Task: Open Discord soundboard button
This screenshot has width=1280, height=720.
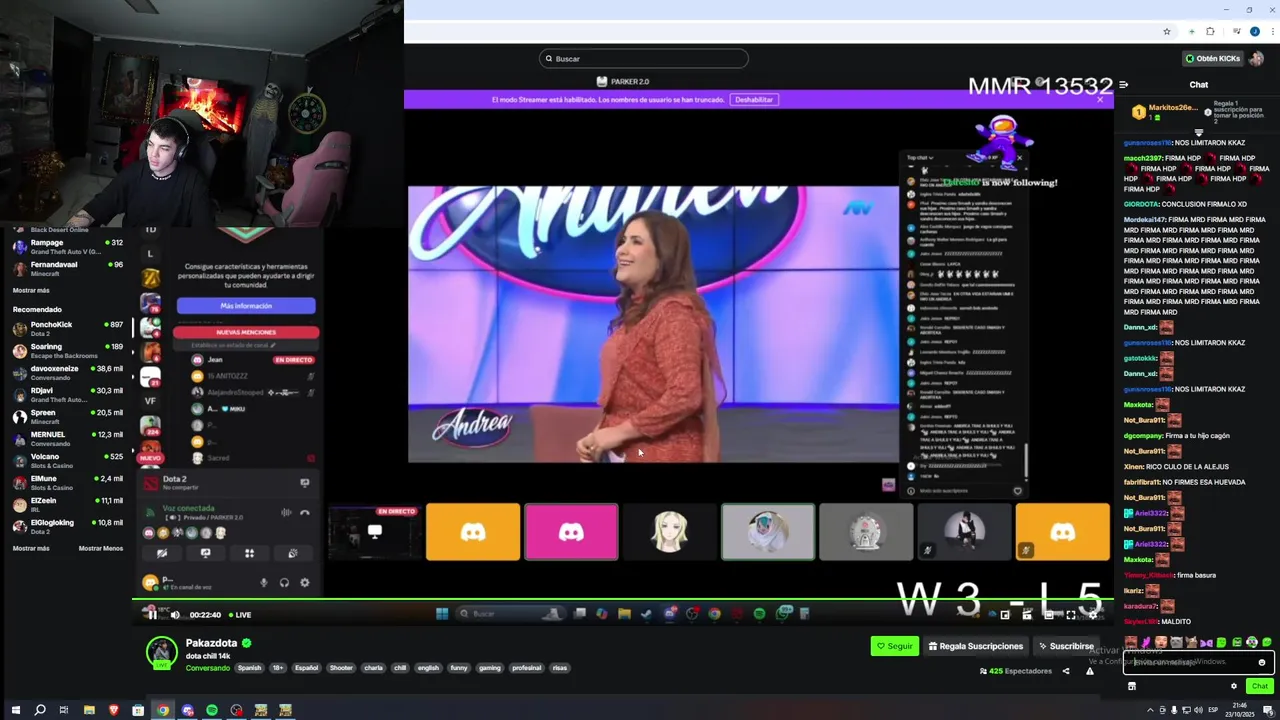Action: 293,553
